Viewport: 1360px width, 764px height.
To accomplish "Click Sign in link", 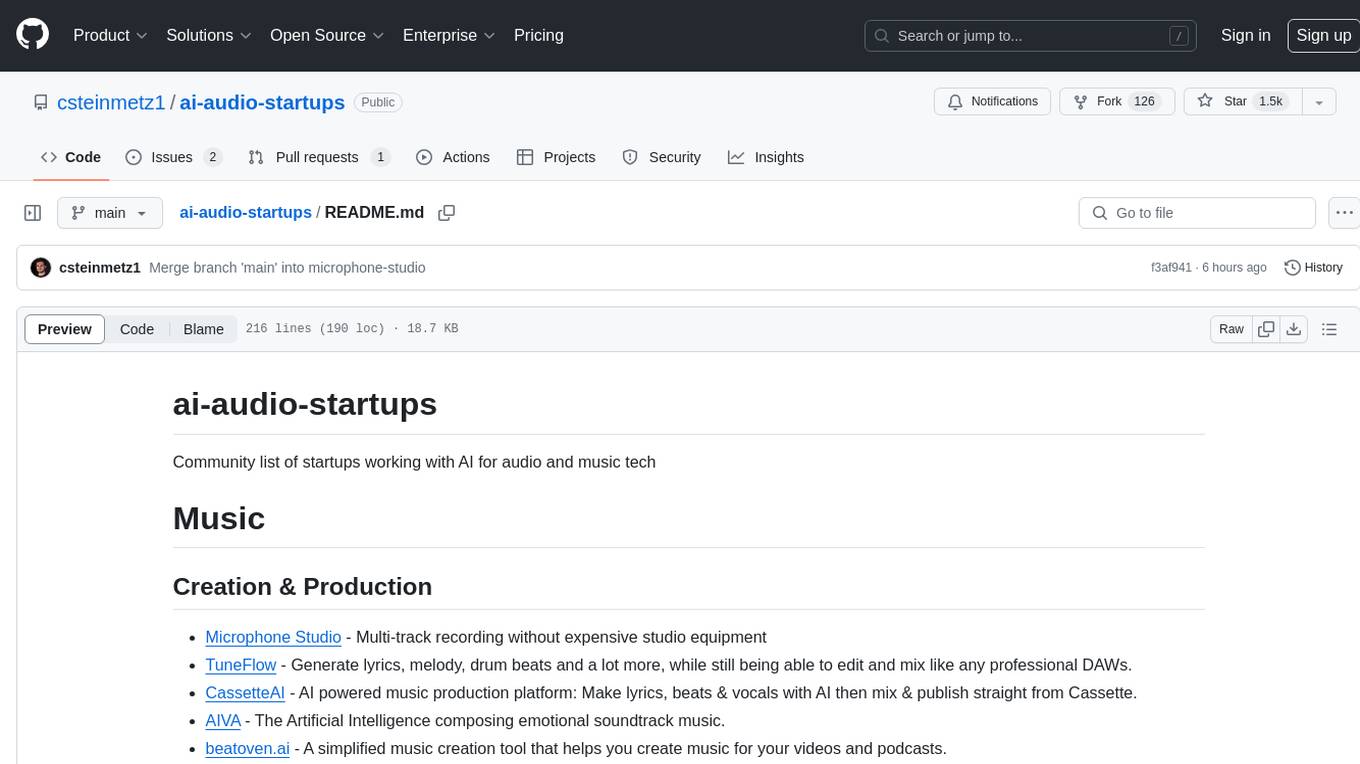I will [1246, 35].
